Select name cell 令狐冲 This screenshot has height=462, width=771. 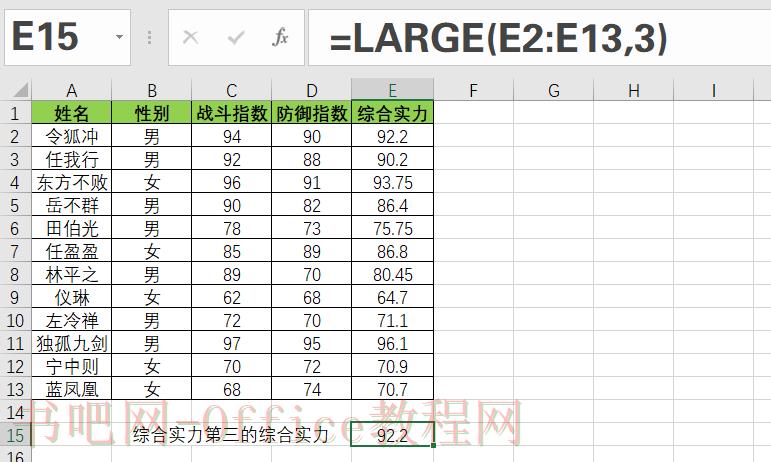(72, 136)
